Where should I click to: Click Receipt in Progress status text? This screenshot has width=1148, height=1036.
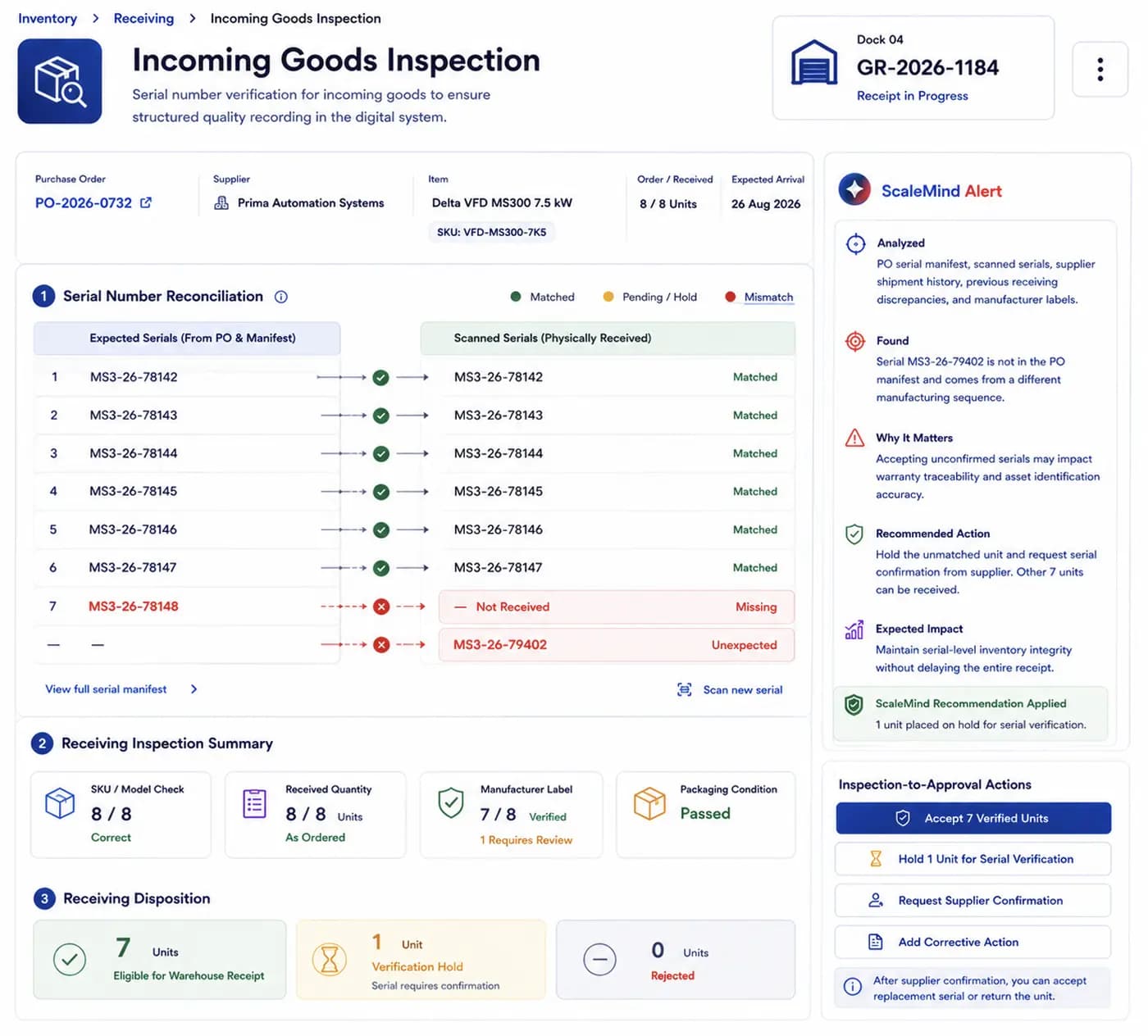tap(913, 96)
